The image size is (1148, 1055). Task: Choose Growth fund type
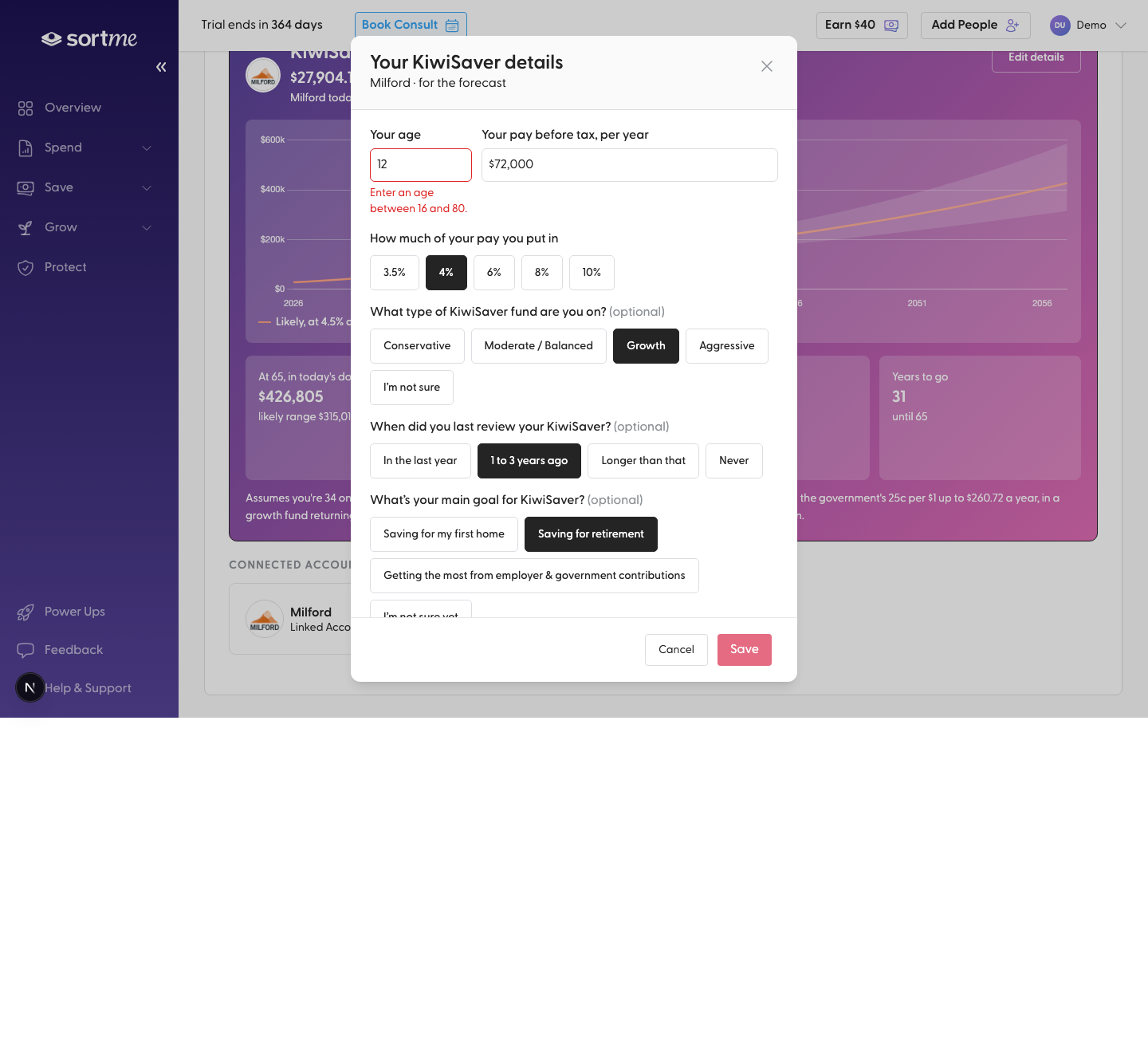coord(646,346)
